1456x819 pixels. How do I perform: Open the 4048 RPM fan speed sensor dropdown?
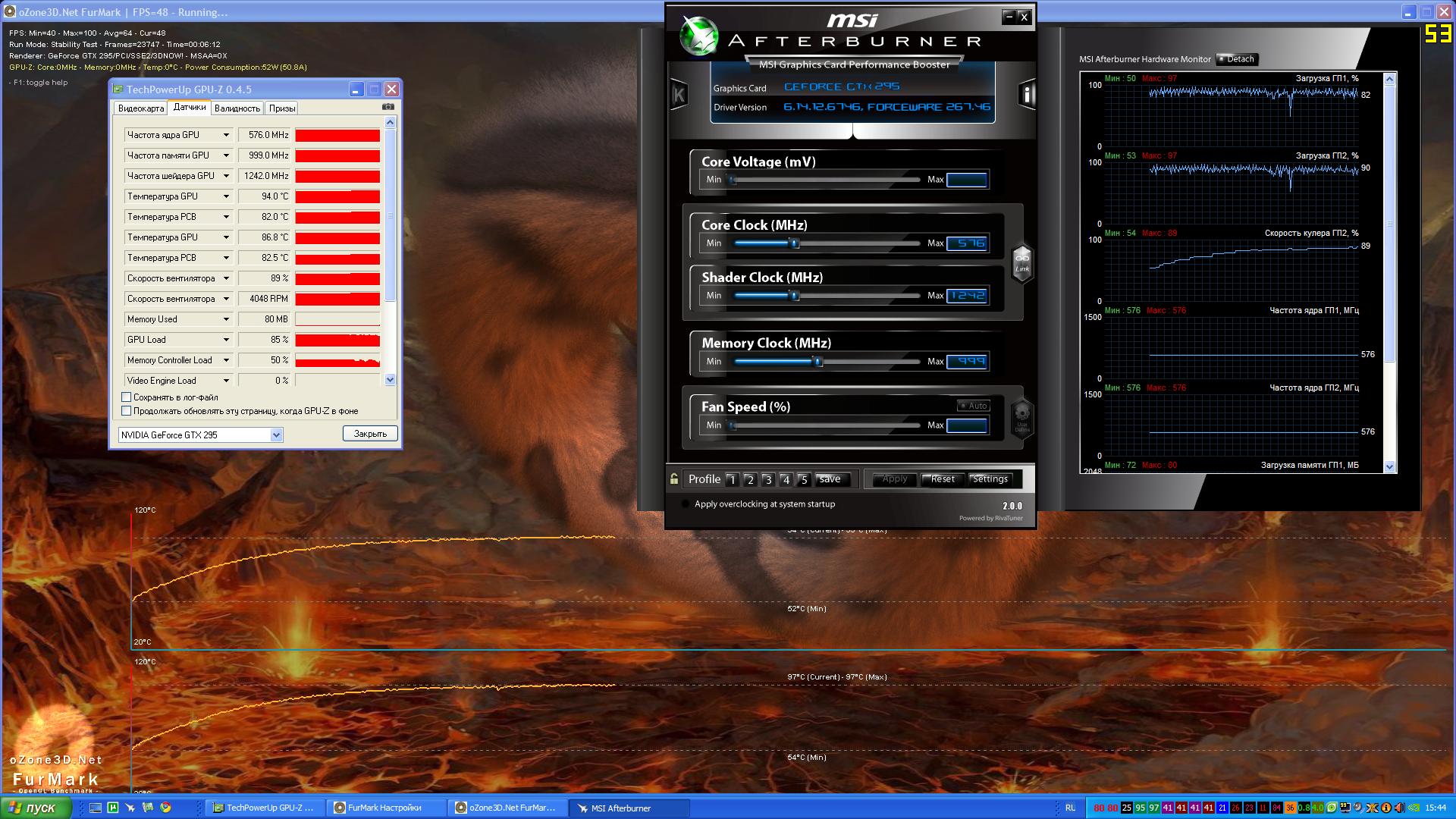(226, 299)
